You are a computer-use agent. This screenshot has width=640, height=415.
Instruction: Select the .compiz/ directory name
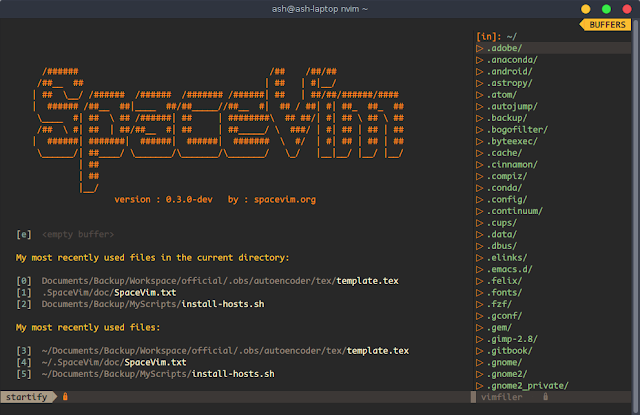[x=507, y=176]
